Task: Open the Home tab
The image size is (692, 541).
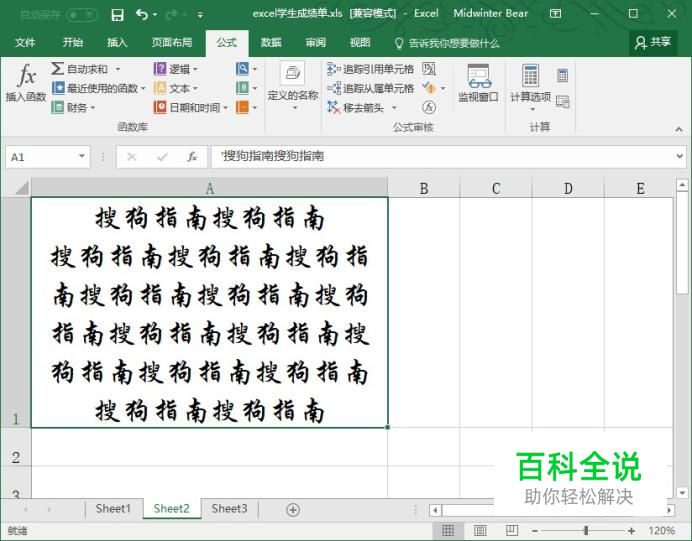Action: click(x=73, y=42)
